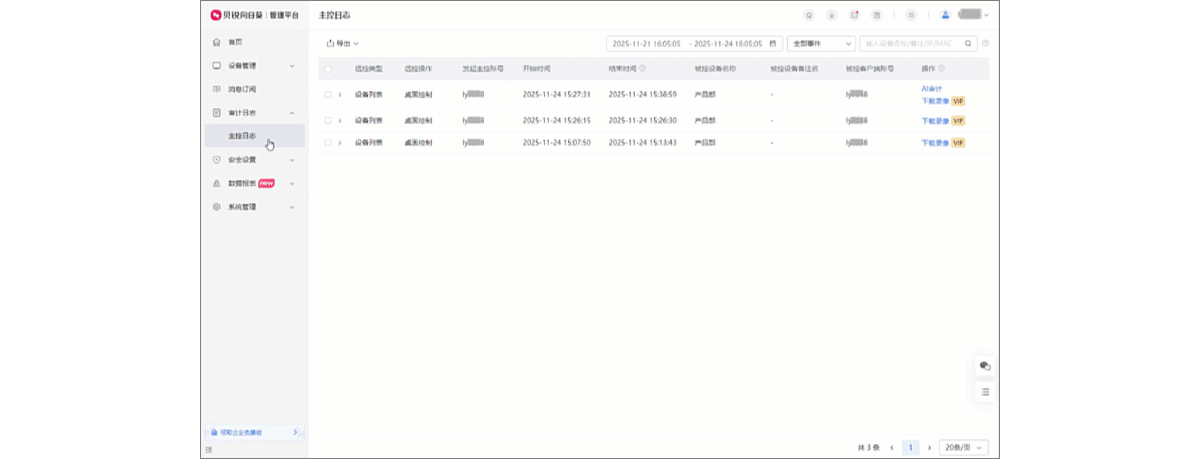Click the AI审计 link in first row
Viewport: 1200px width, 459px height.
pyautogui.click(x=931, y=89)
